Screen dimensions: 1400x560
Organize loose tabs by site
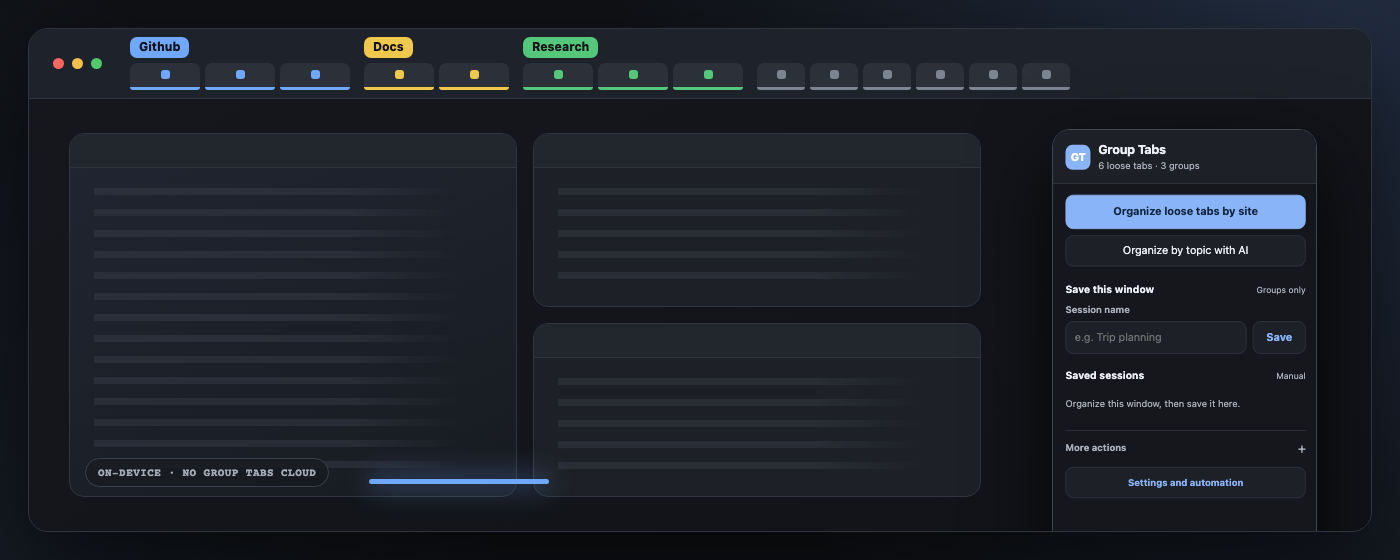(1185, 212)
